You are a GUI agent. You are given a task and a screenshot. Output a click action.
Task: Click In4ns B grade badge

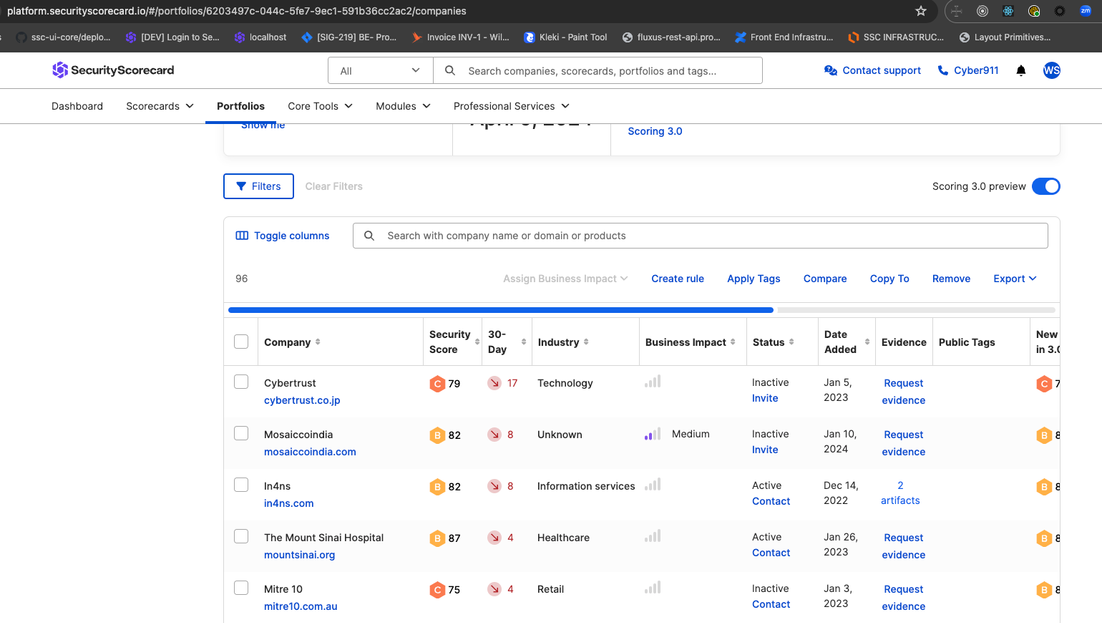click(x=437, y=487)
